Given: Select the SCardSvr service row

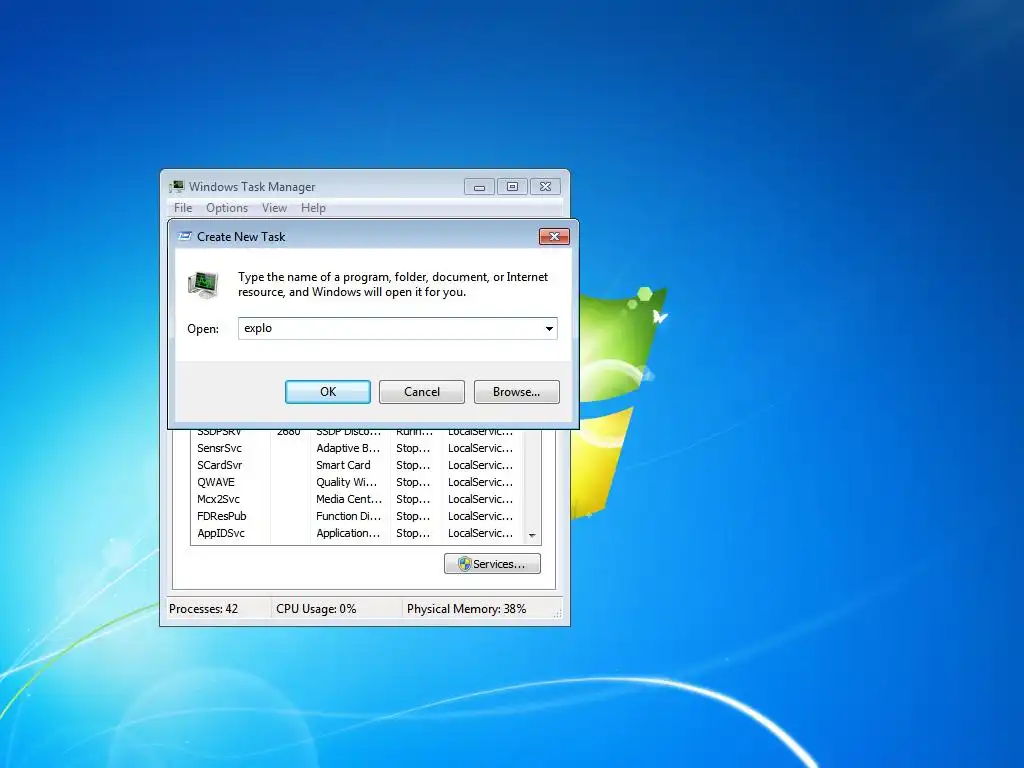Looking at the screenshot, I should pos(357,465).
